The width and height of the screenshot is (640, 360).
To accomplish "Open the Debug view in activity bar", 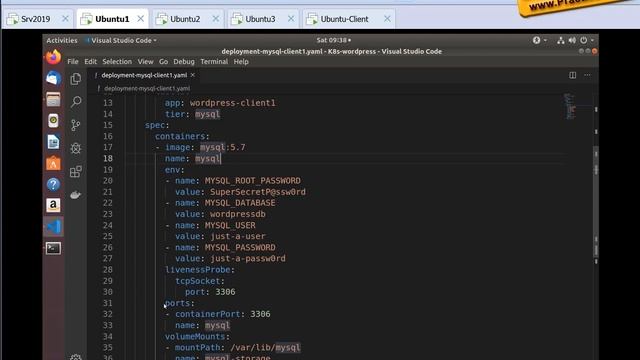I will pyautogui.click(x=76, y=148).
